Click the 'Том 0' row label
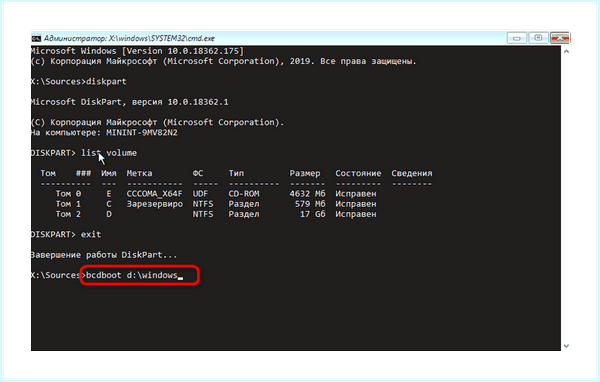Viewport: 600px width, 382px height. coord(68,194)
